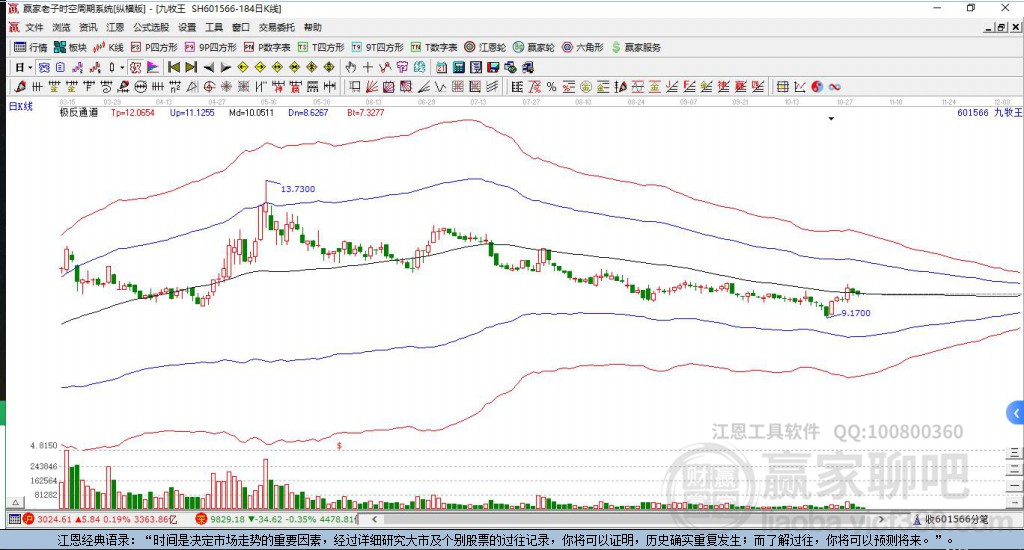
Task: Move chart left with black left arrow
Action: 208,67
